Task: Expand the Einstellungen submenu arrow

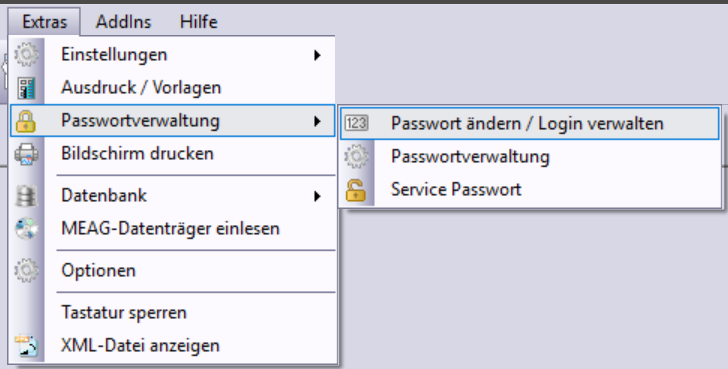Action: point(317,55)
